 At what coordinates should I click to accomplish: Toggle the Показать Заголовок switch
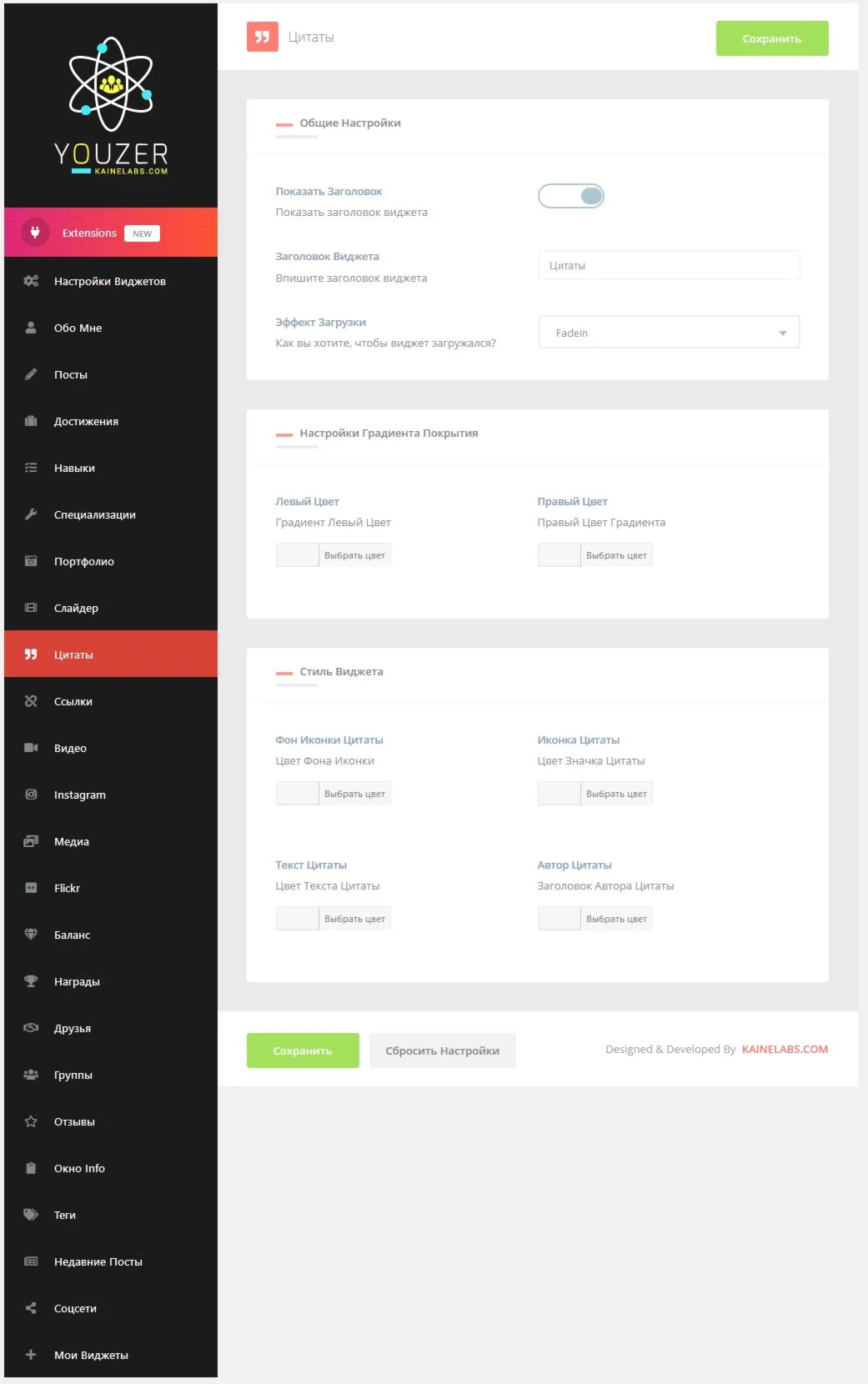571,196
